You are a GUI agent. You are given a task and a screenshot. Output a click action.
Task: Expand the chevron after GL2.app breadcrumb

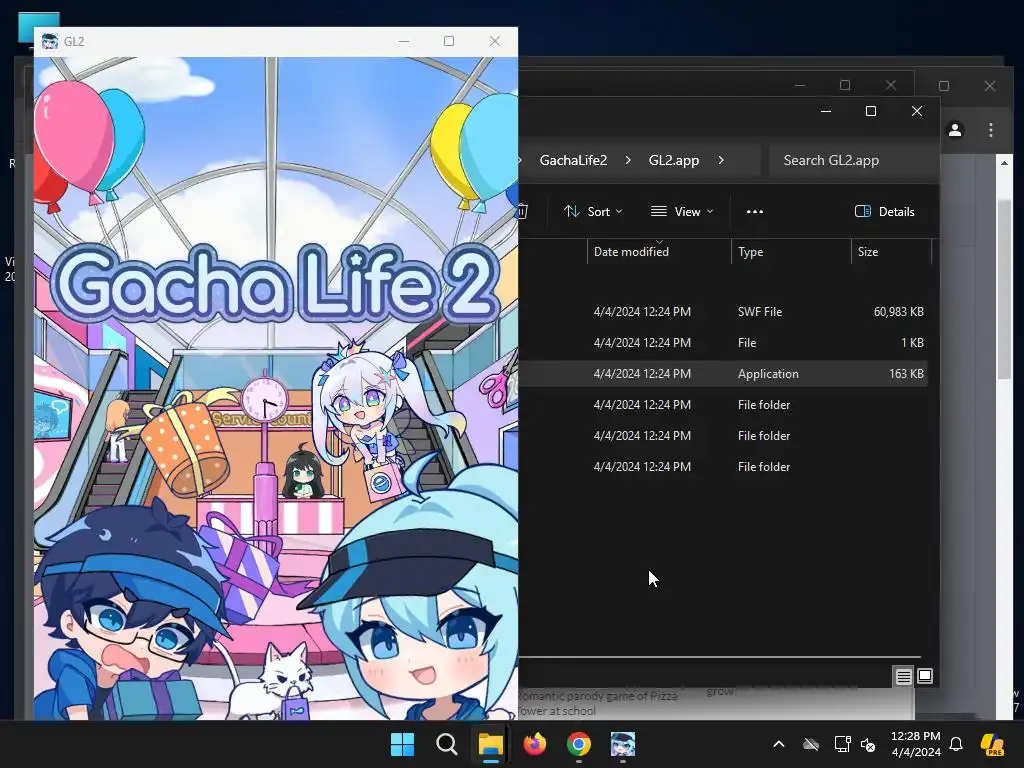tap(721, 160)
